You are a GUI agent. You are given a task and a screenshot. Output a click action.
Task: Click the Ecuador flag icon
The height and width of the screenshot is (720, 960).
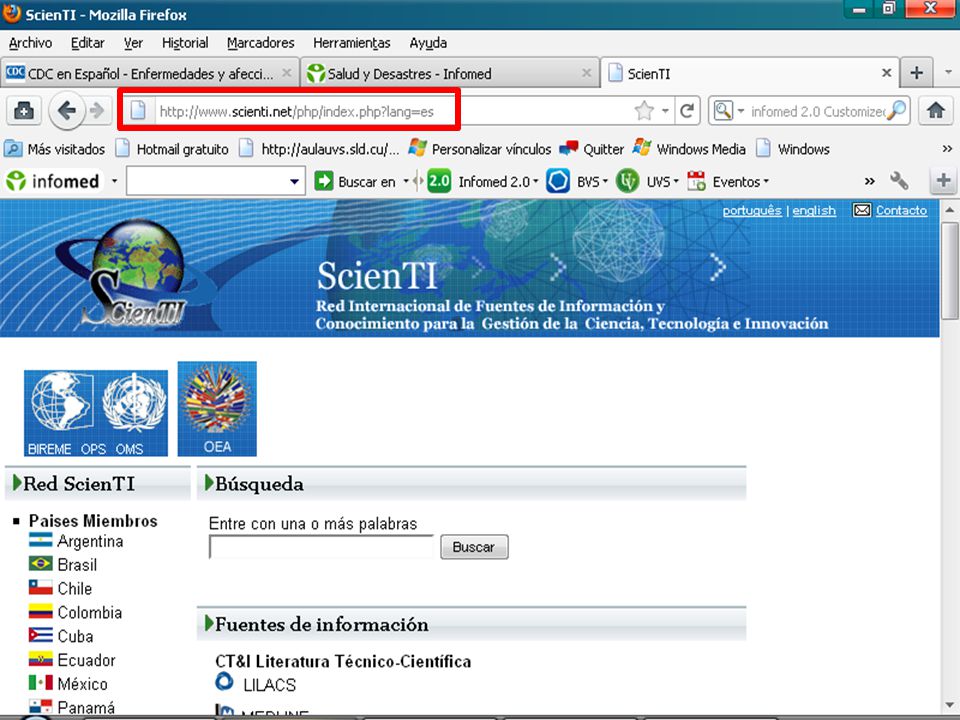click(x=40, y=659)
